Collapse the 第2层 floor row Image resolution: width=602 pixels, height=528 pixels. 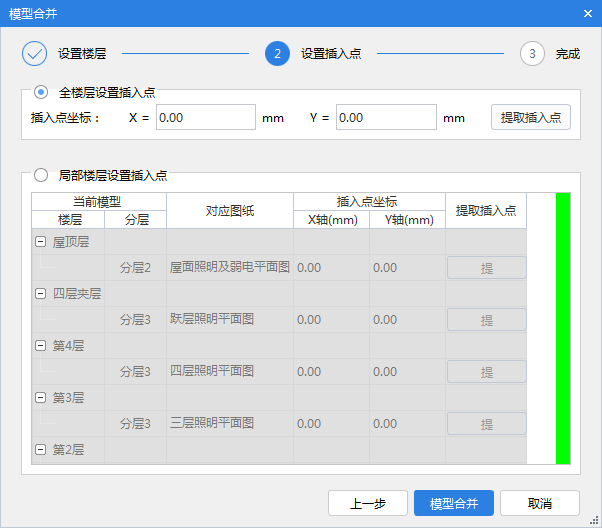[x=40, y=450]
